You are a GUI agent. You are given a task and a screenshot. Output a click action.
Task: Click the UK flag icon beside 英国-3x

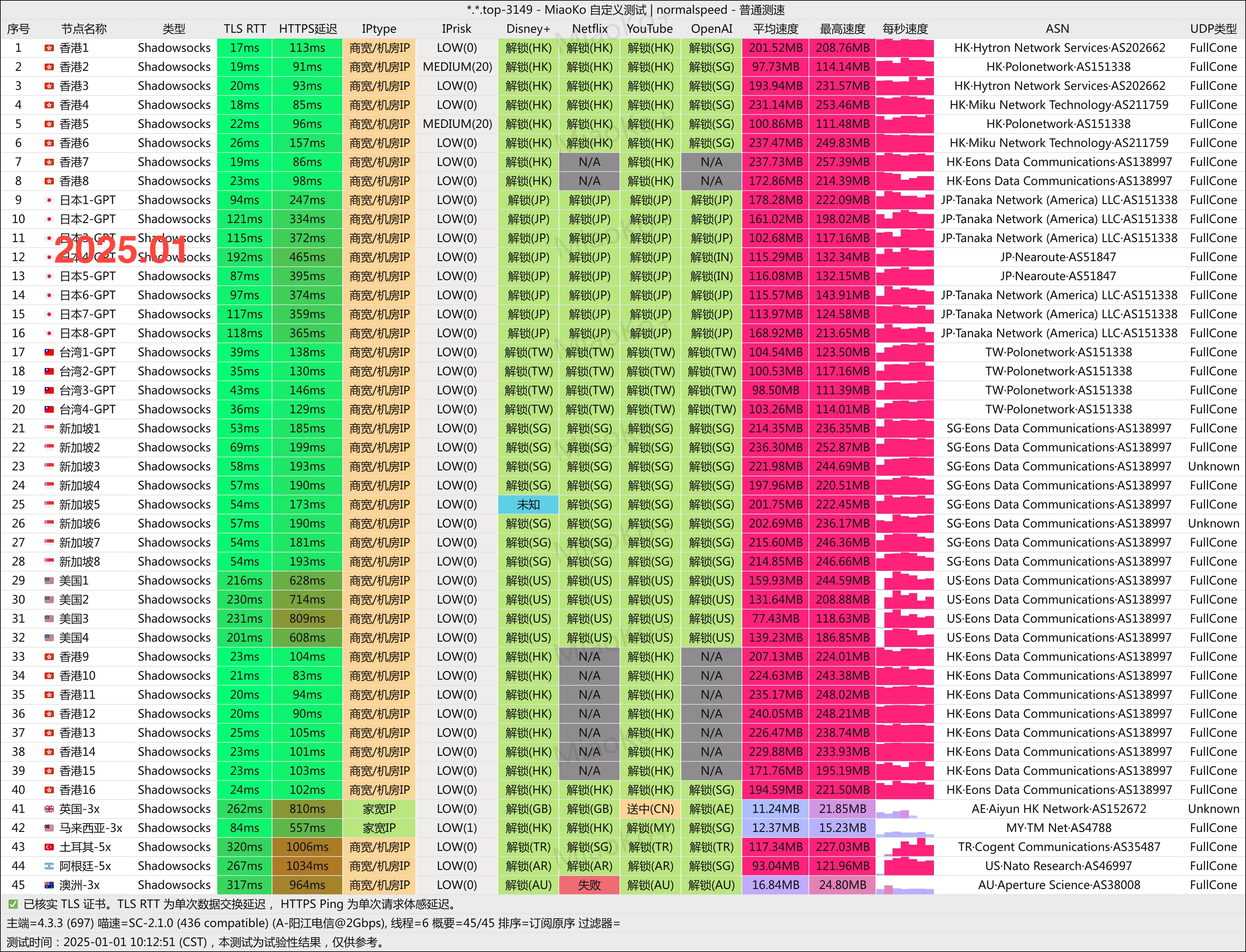coord(49,809)
